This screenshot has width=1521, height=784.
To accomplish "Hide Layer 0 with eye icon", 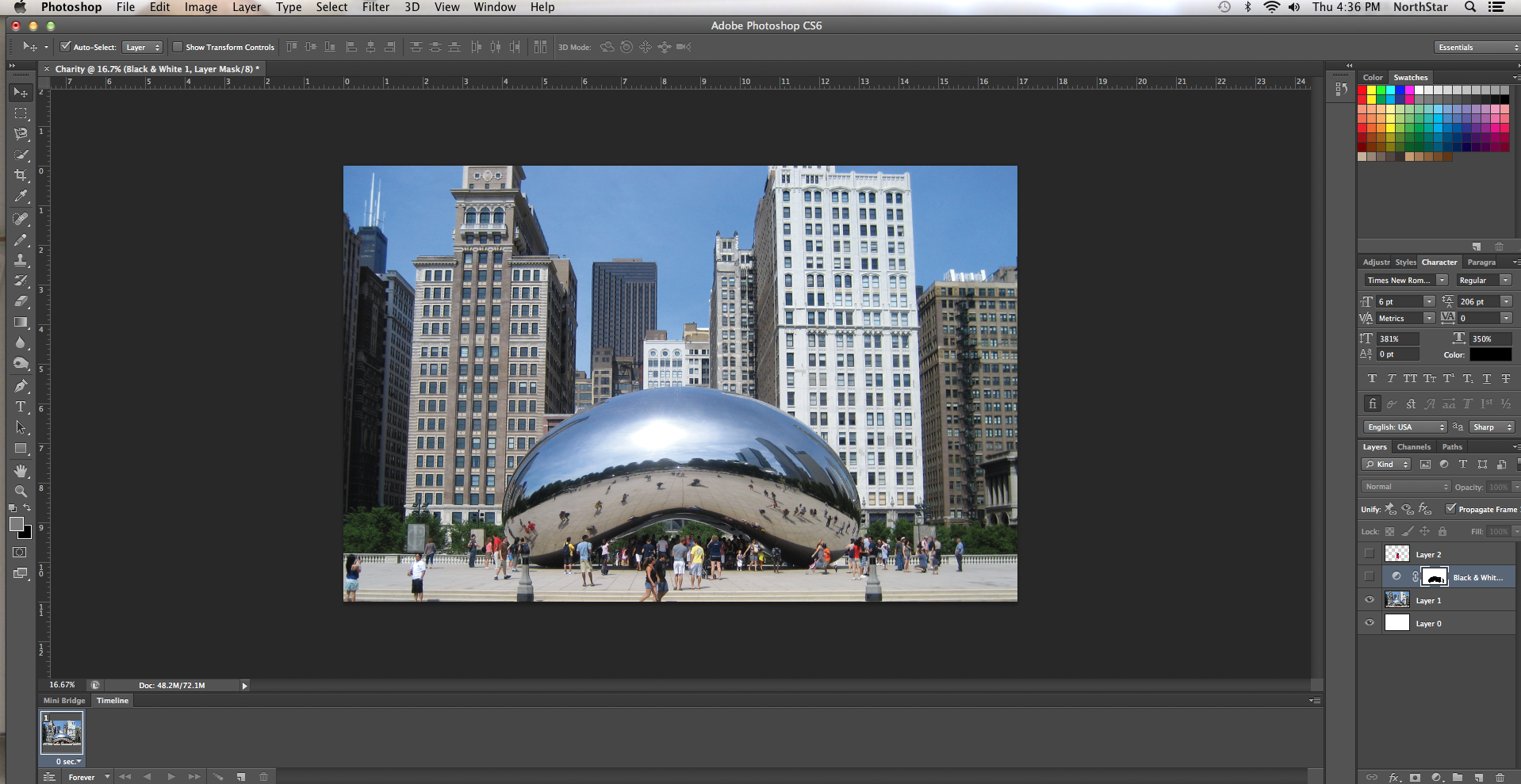I will point(1370,623).
